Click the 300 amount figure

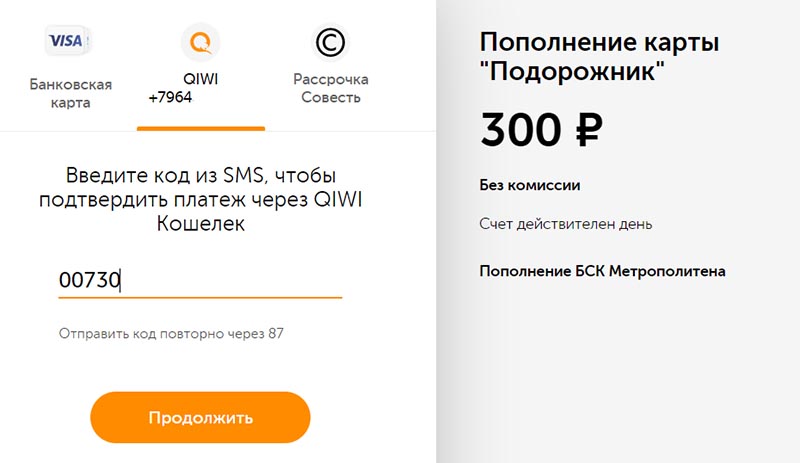521,130
